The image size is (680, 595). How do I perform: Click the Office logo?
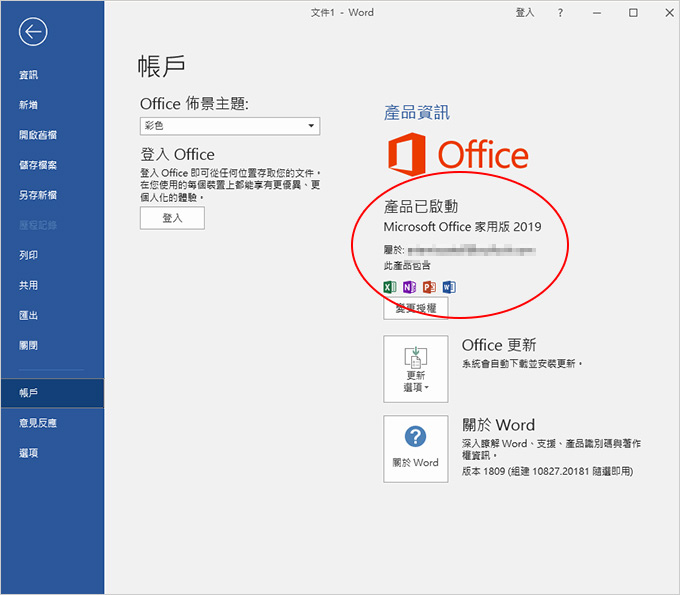(x=458, y=154)
